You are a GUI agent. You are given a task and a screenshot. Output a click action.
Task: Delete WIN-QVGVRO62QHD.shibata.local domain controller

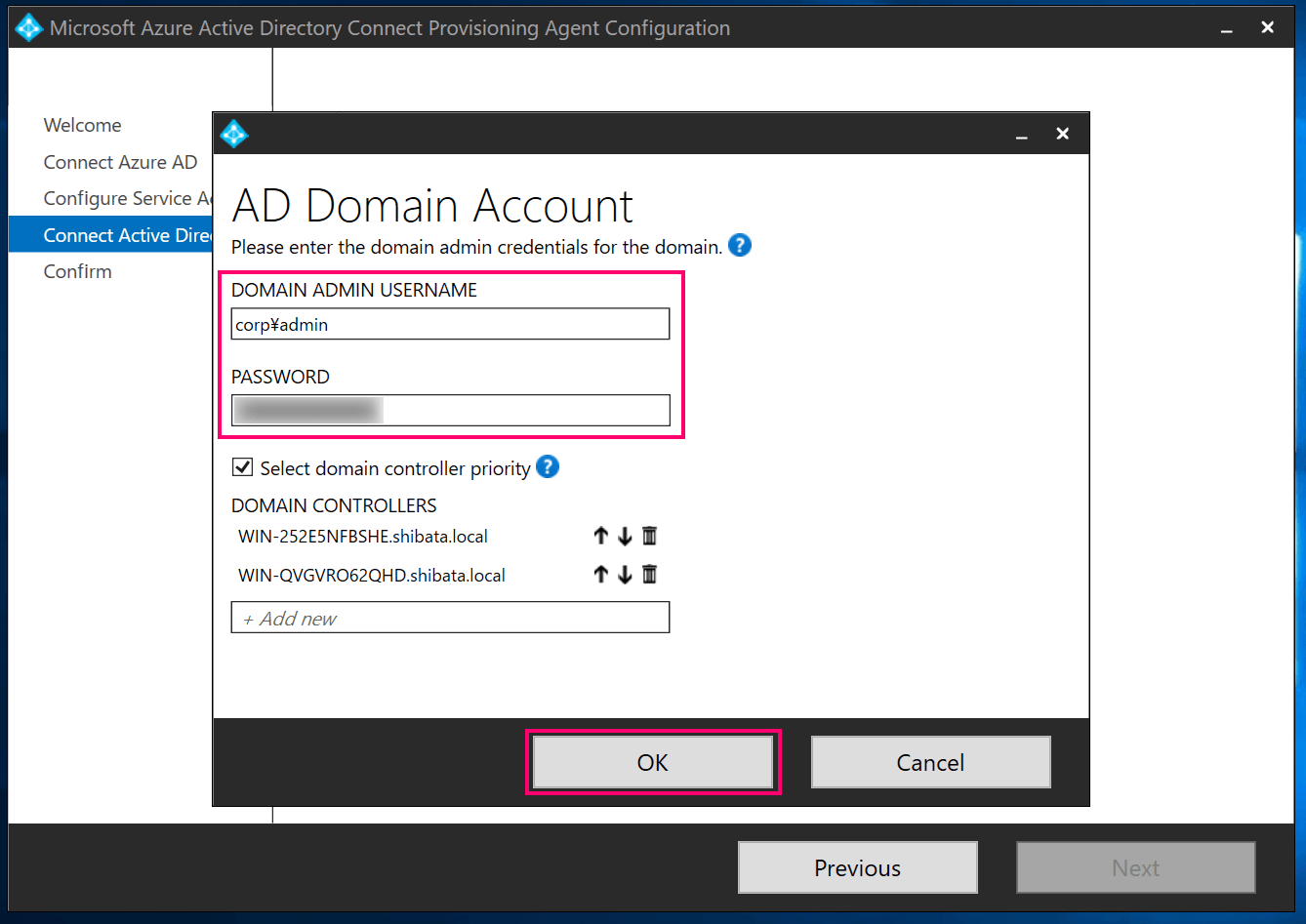[x=649, y=574]
